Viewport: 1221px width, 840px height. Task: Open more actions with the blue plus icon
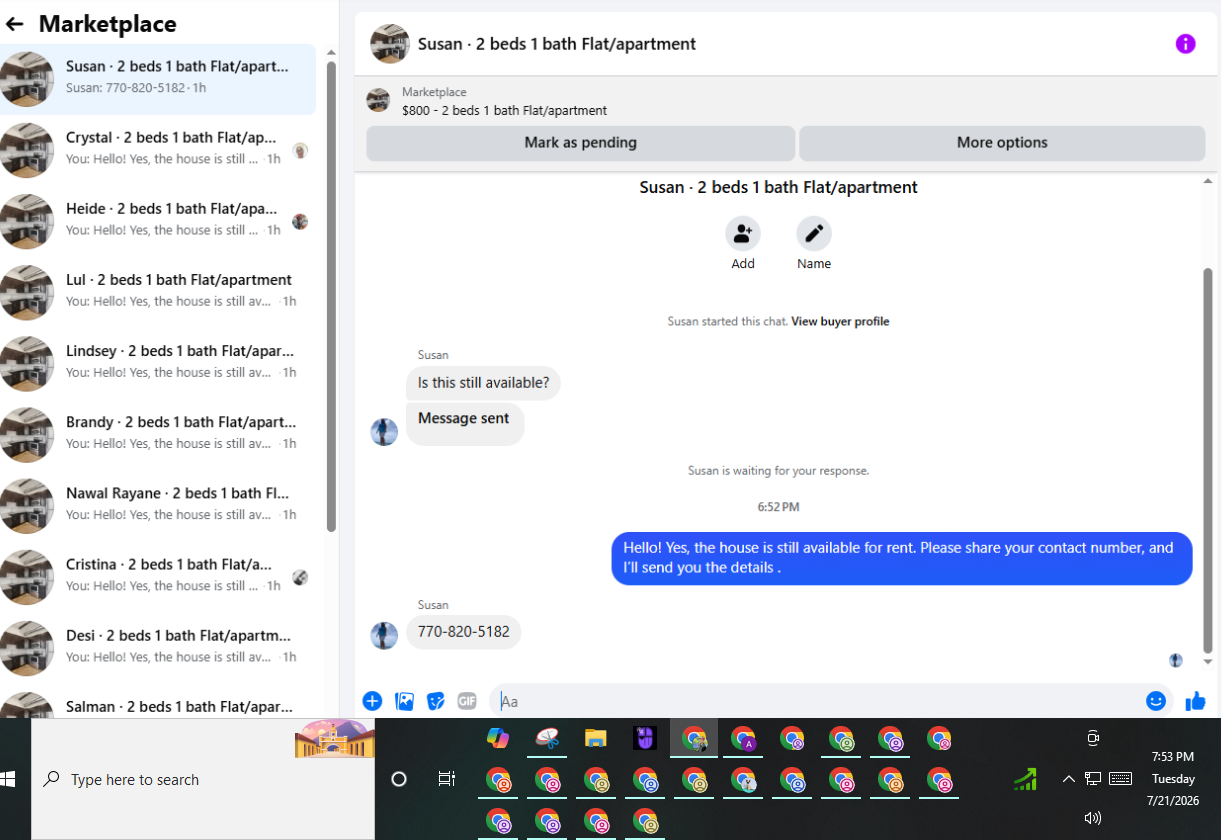[372, 701]
